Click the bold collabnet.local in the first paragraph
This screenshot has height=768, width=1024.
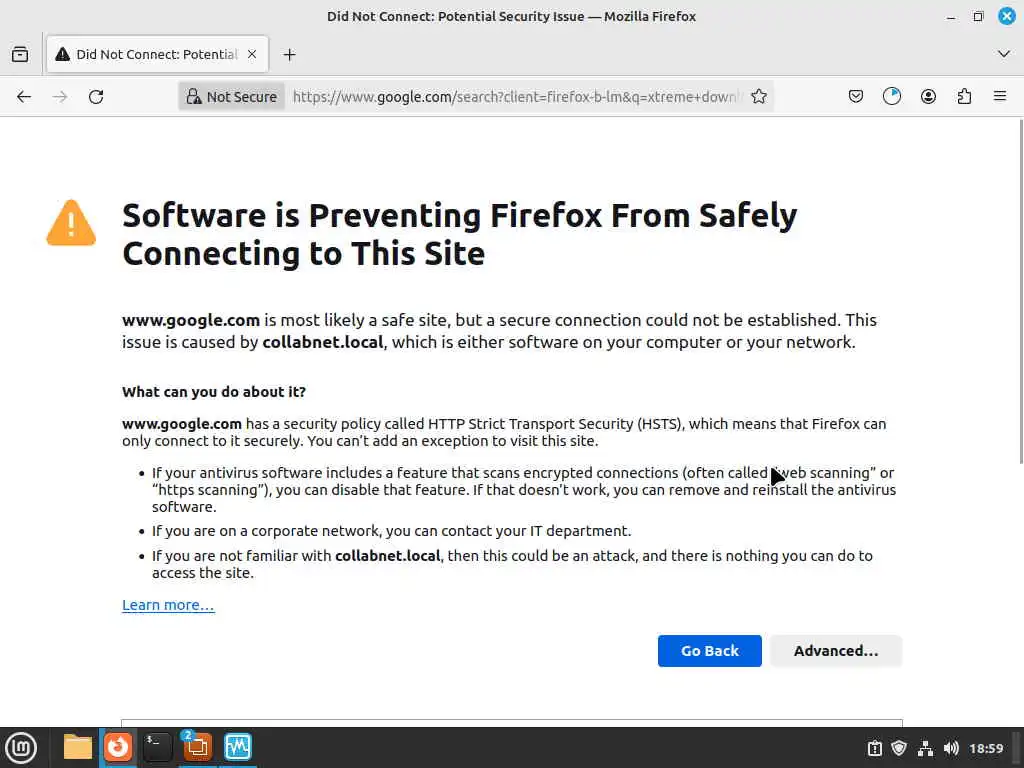click(323, 342)
